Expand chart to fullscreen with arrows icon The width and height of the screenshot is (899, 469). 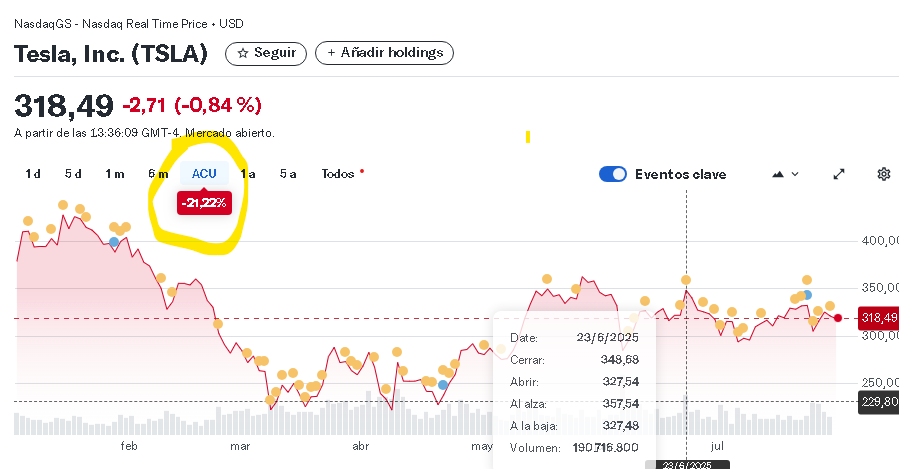click(839, 174)
